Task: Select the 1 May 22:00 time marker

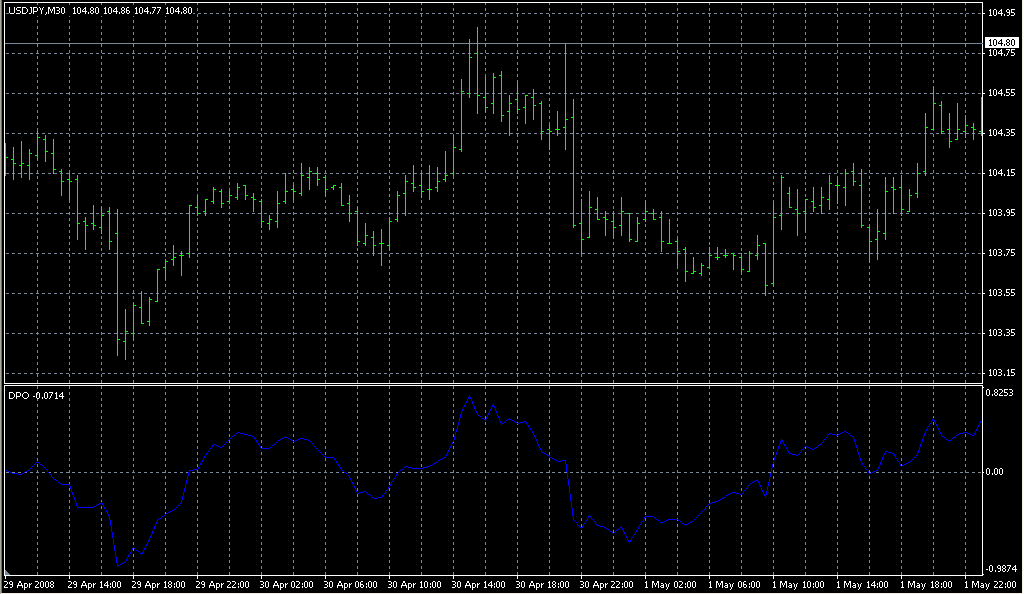Action: 991,584
